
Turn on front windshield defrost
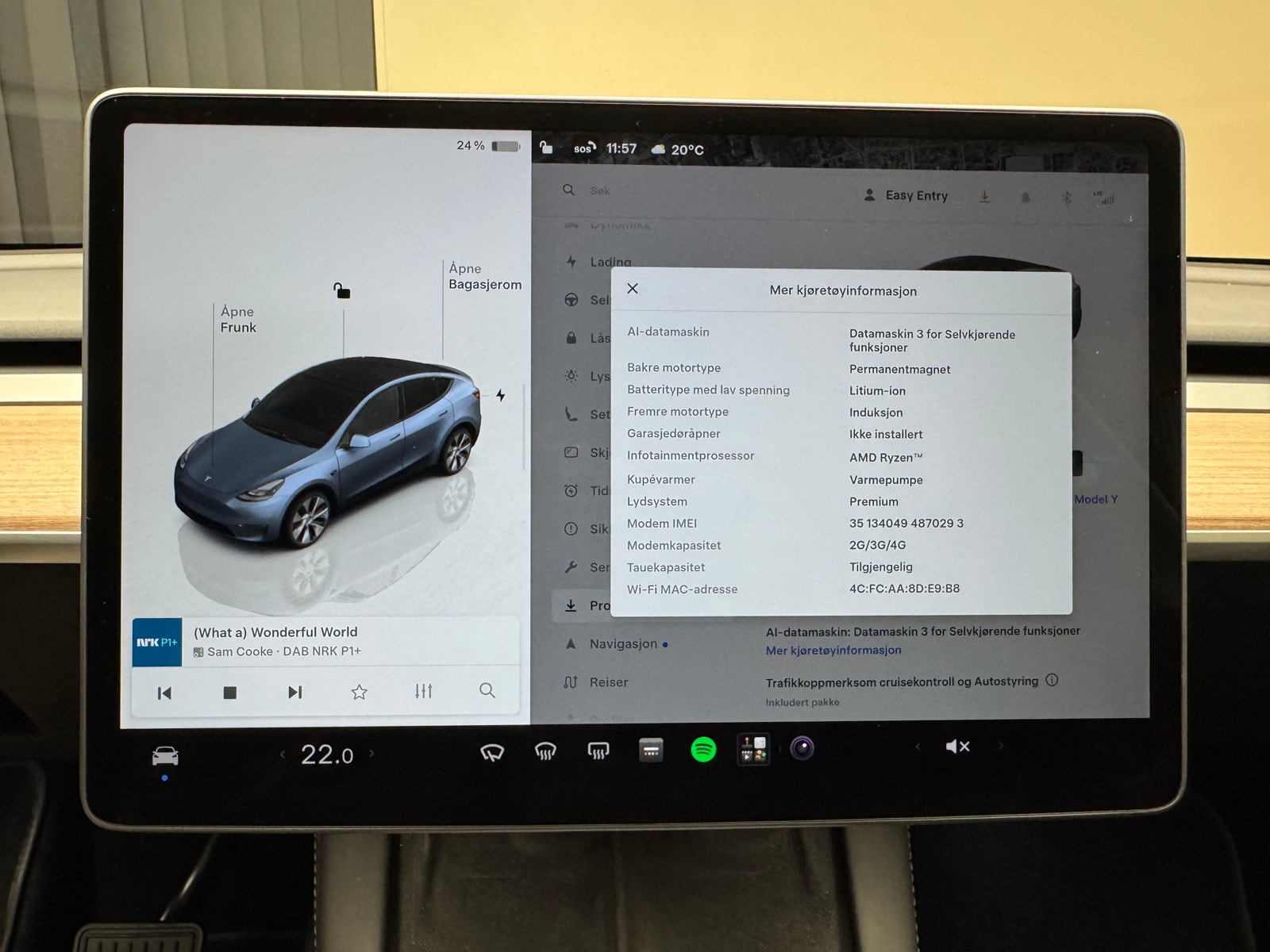[x=545, y=750]
